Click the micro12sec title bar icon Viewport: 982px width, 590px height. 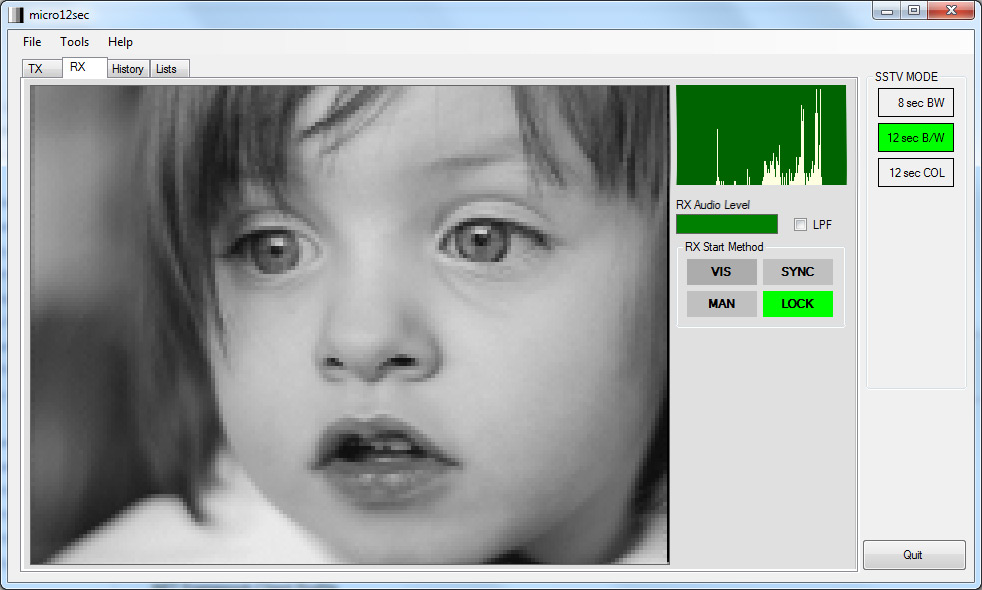16,14
